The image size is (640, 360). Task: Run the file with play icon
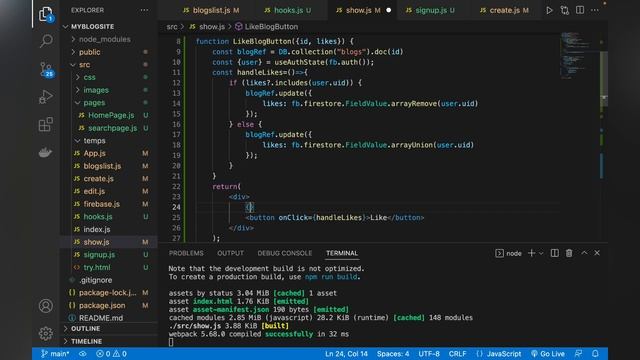pos(549,10)
